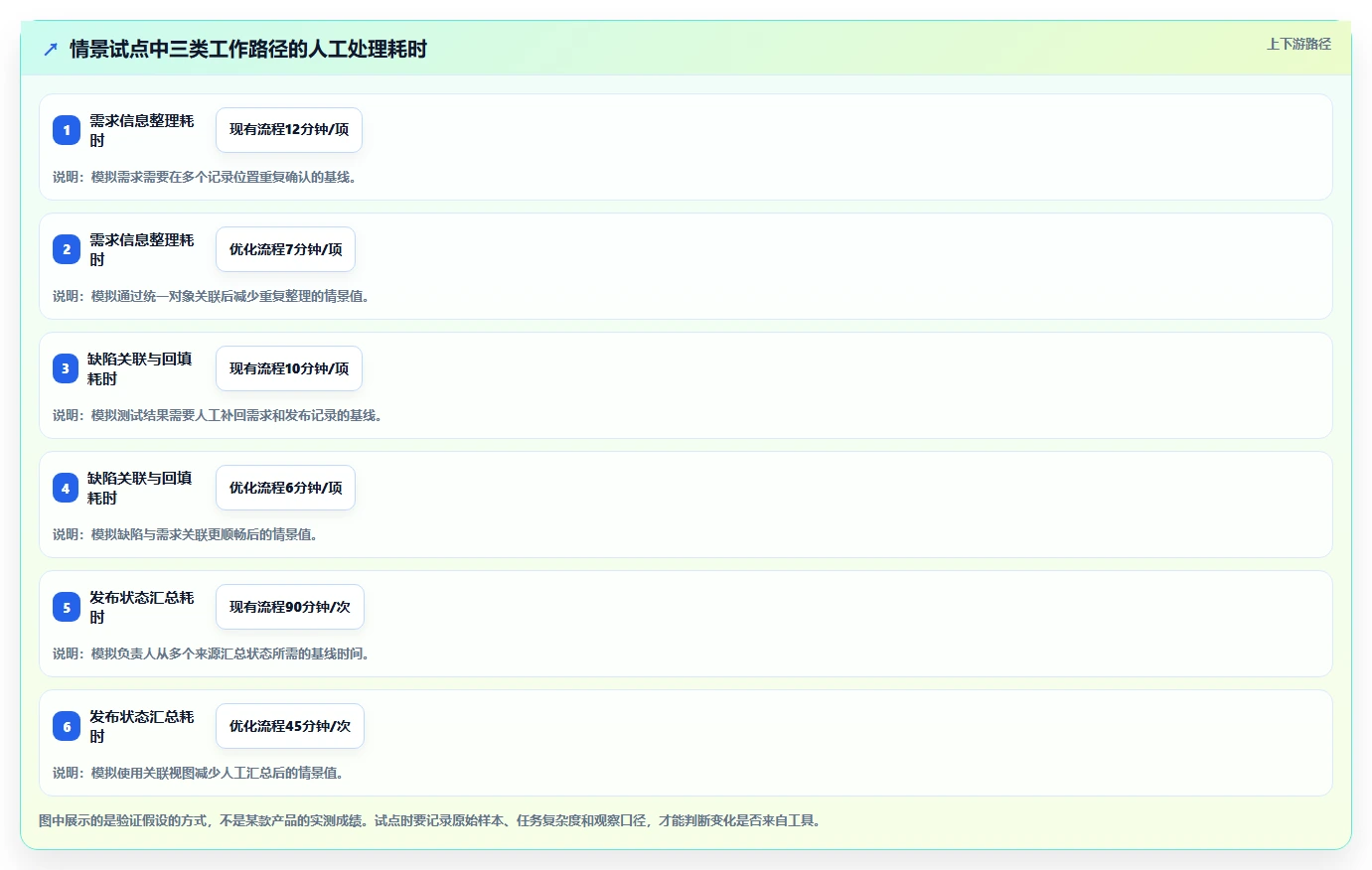This screenshot has width=1372, height=870.
Task: Click the number 3 badge
Action: pyautogui.click(x=66, y=368)
